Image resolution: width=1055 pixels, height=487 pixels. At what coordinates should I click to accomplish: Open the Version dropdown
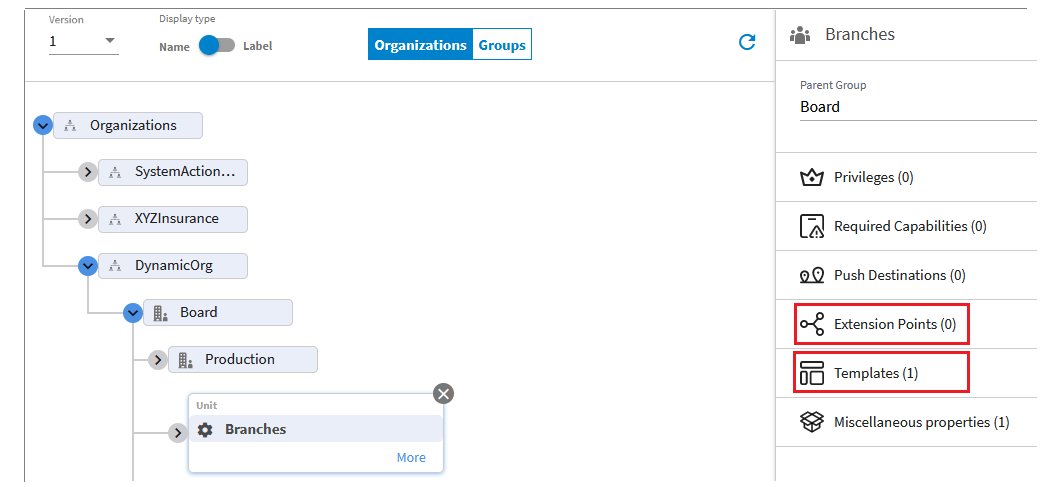tap(110, 42)
